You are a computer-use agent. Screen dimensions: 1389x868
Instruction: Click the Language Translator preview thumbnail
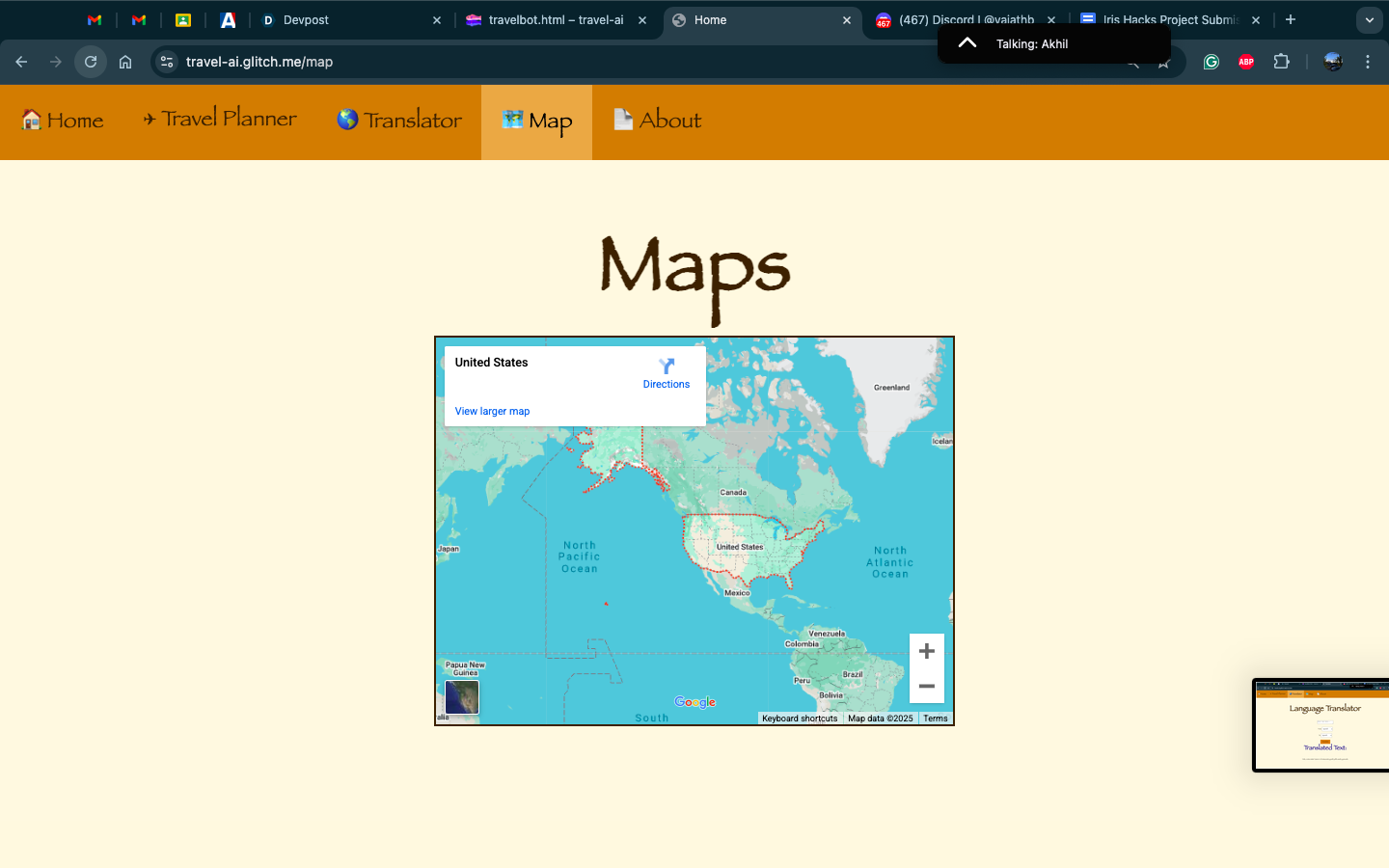1321,725
